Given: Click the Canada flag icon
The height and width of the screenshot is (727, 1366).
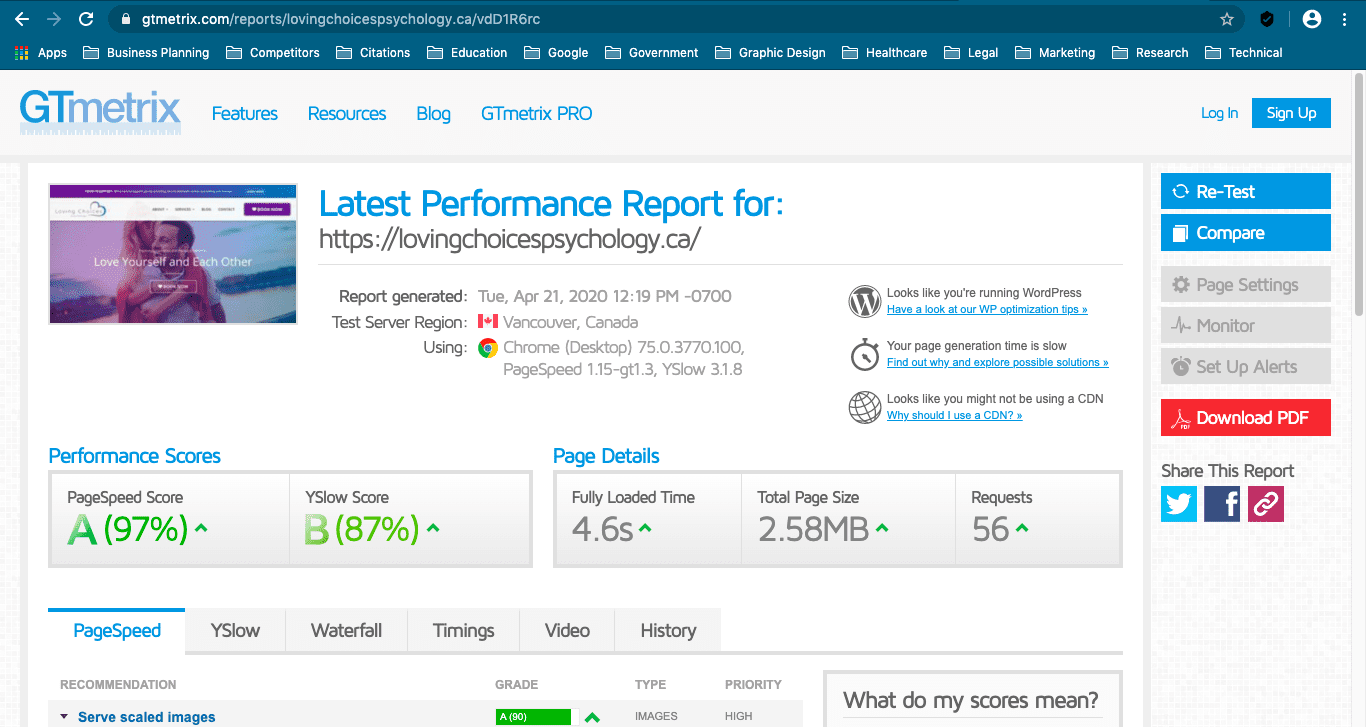Looking at the screenshot, I should (x=487, y=322).
